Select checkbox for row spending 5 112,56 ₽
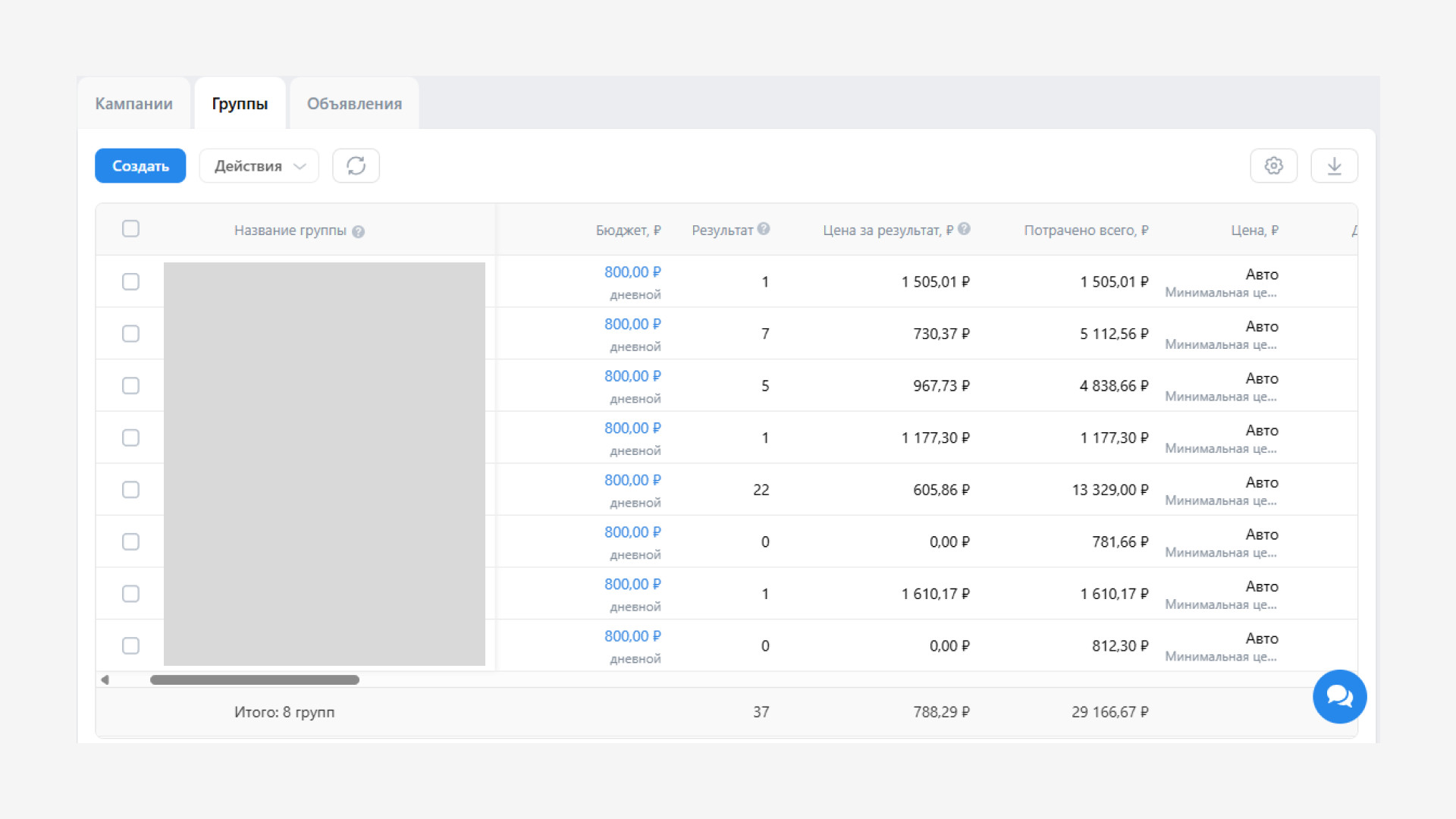The height and width of the screenshot is (819, 1456). pyautogui.click(x=130, y=333)
